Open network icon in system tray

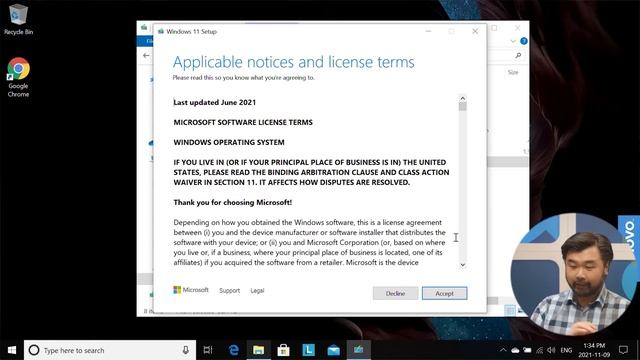tap(540, 350)
